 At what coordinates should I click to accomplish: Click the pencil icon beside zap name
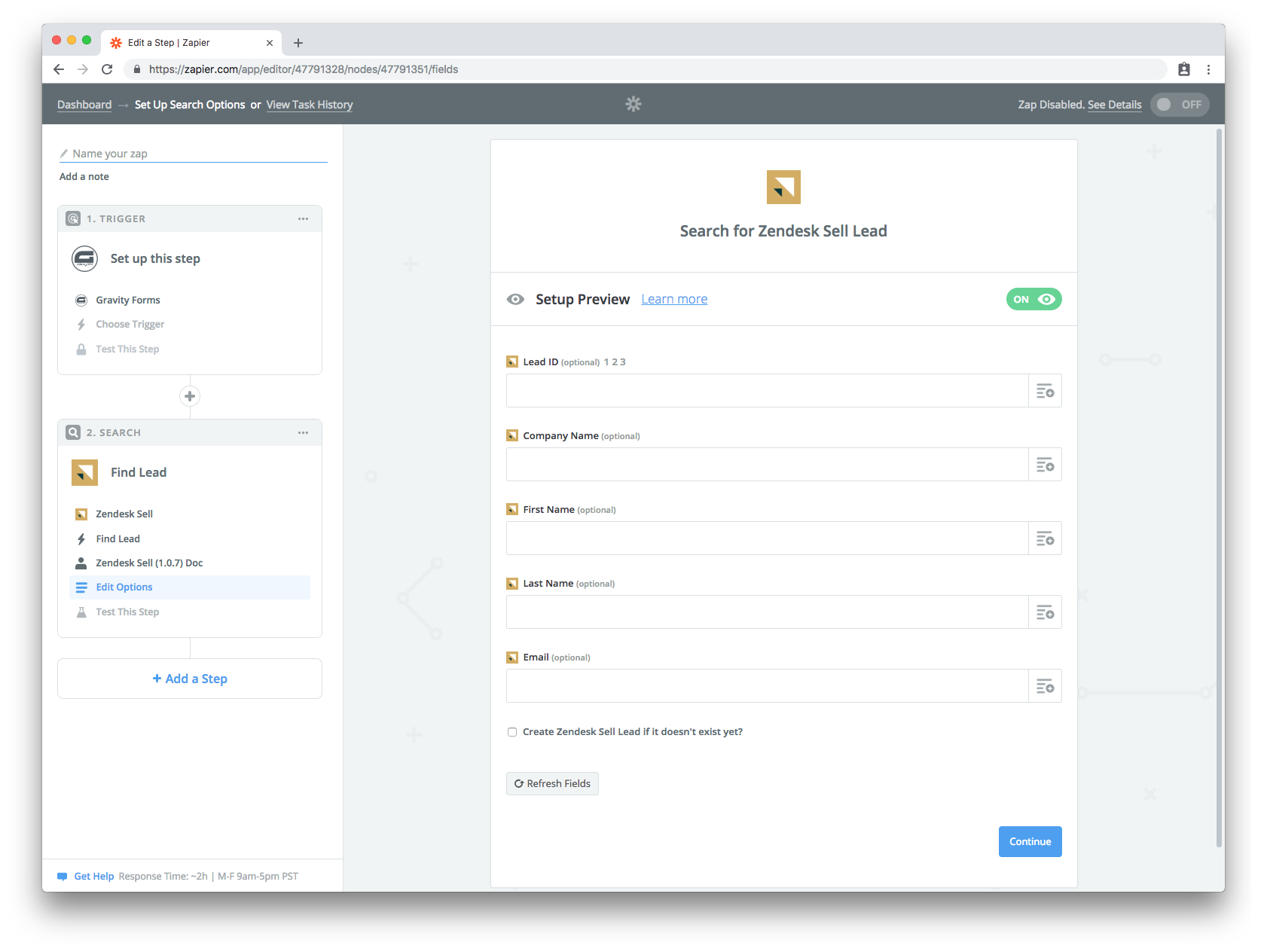click(x=64, y=154)
